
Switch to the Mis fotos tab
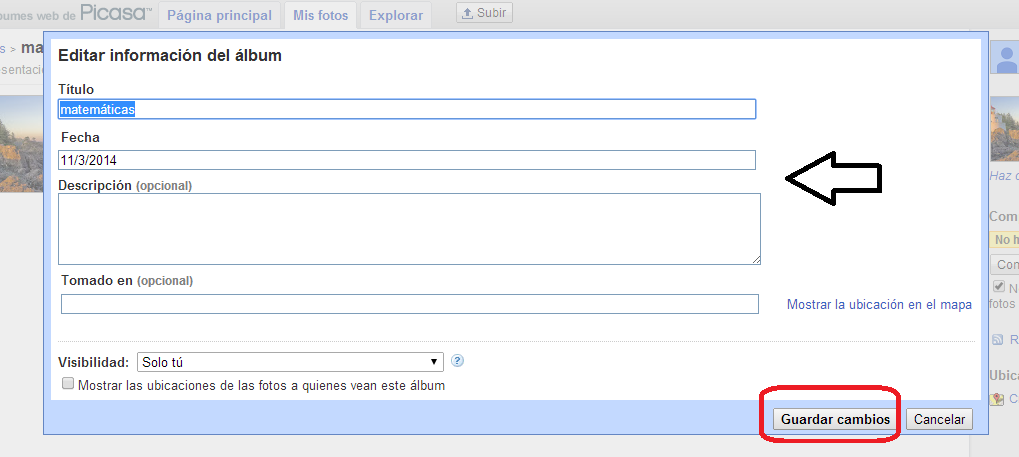point(320,16)
